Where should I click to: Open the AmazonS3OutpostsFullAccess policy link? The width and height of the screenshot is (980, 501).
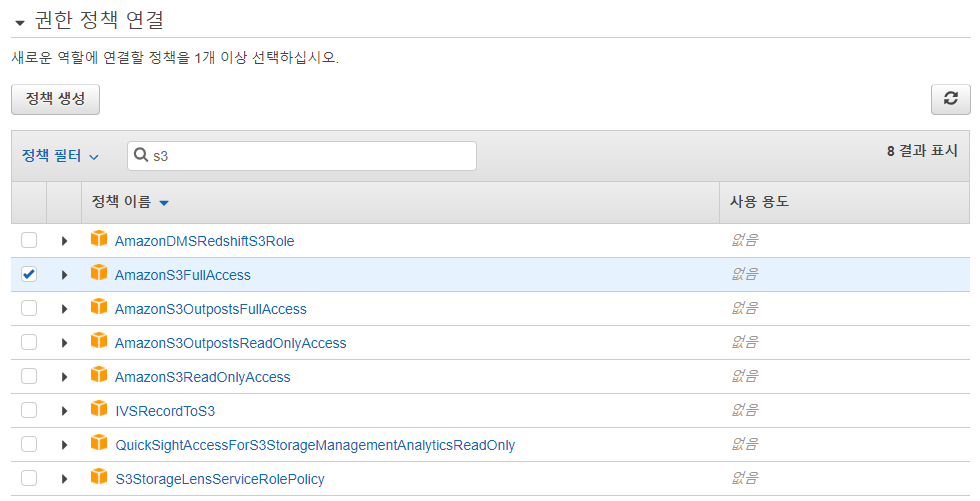211,309
